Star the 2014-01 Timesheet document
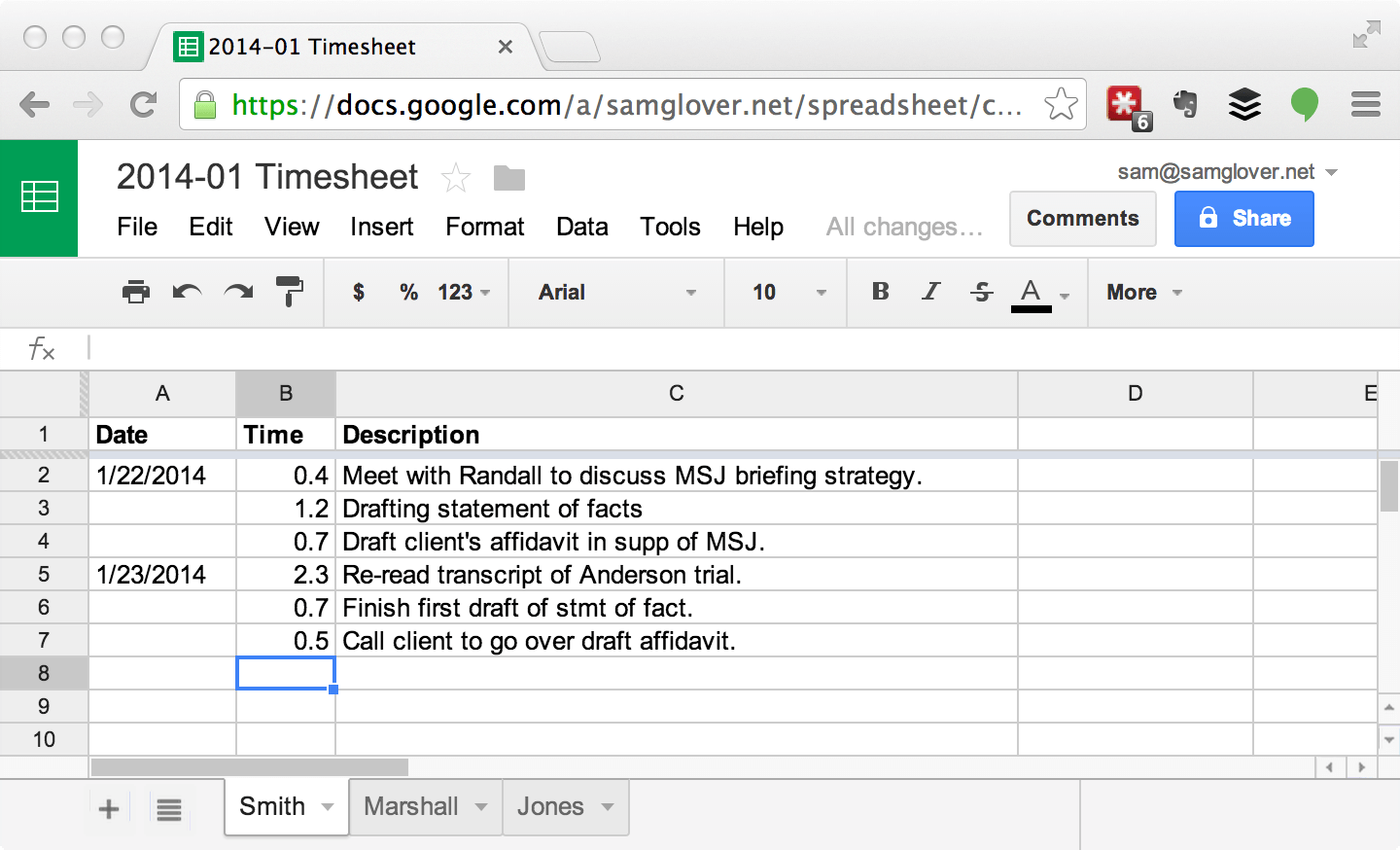The height and width of the screenshot is (850, 1400). [x=455, y=178]
